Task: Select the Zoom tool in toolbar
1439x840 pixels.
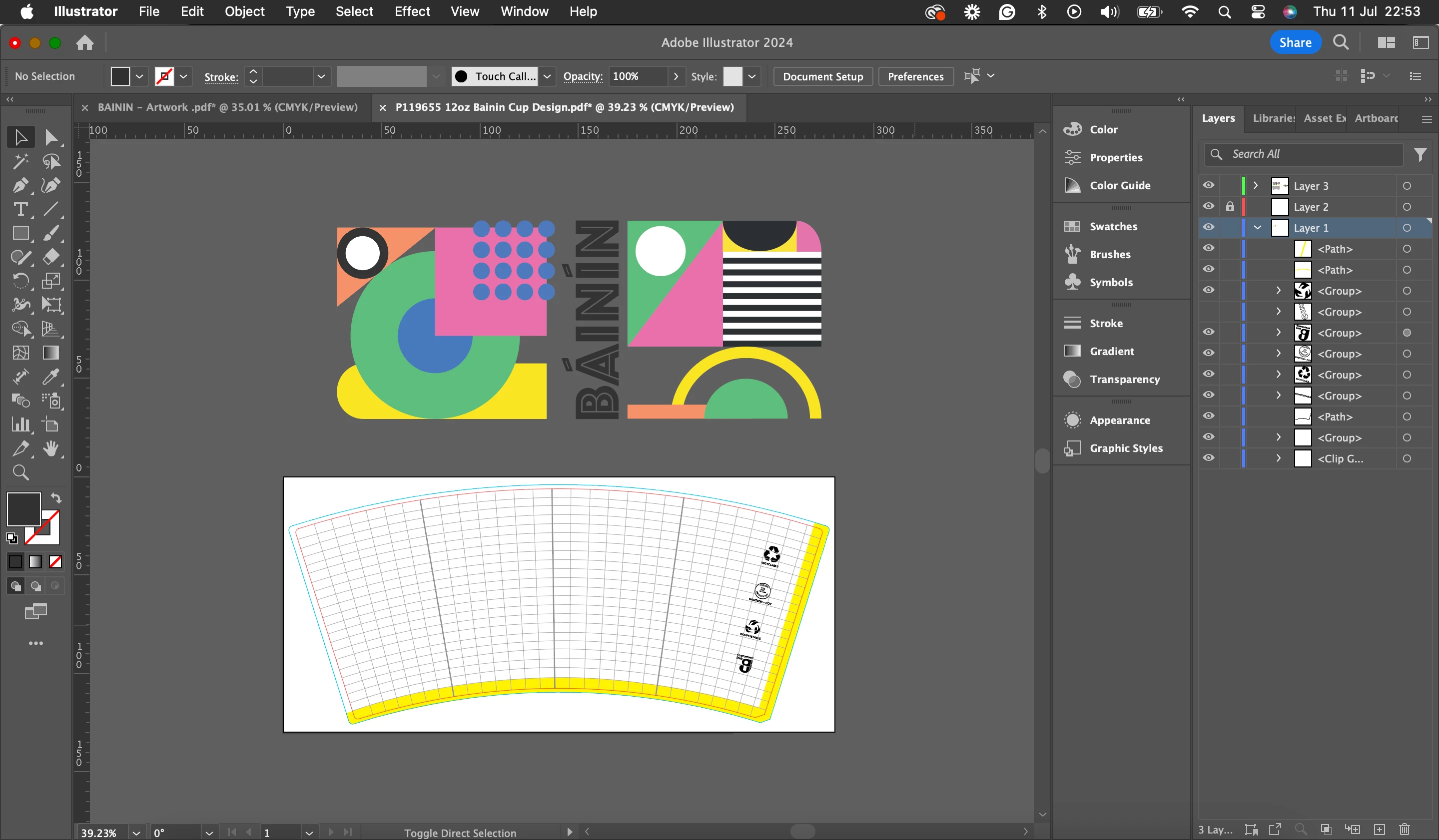Action: click(x=20, y=472)
